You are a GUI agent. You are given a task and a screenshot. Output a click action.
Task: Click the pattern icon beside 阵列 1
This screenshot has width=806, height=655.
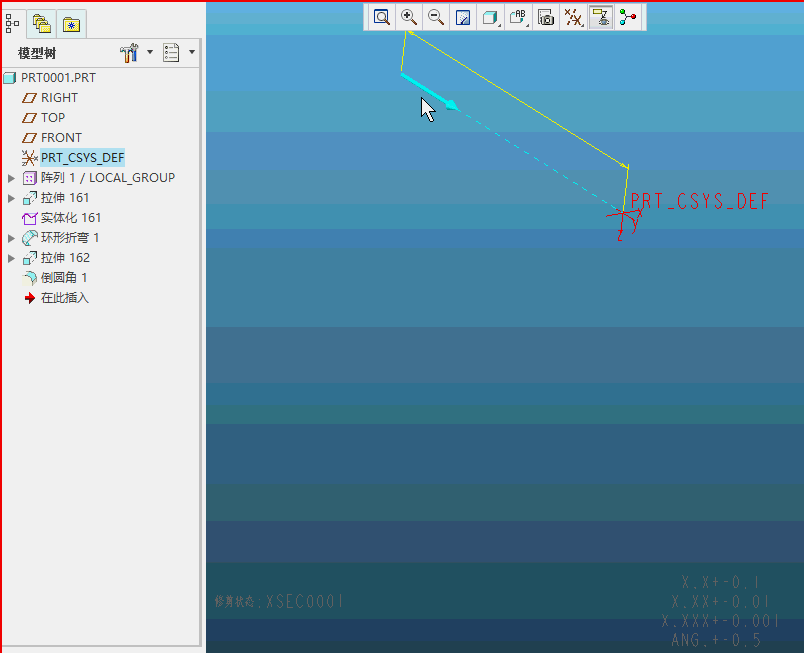coord(30,178)
